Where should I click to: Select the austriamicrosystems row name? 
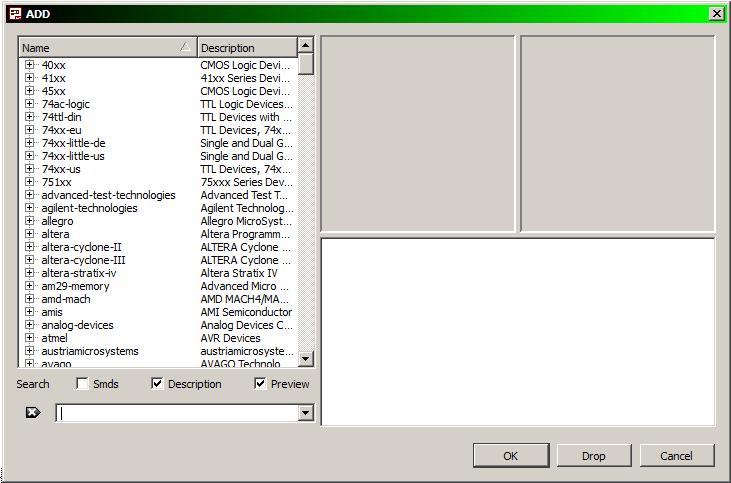pyautogui.click(x=90, y=351)
